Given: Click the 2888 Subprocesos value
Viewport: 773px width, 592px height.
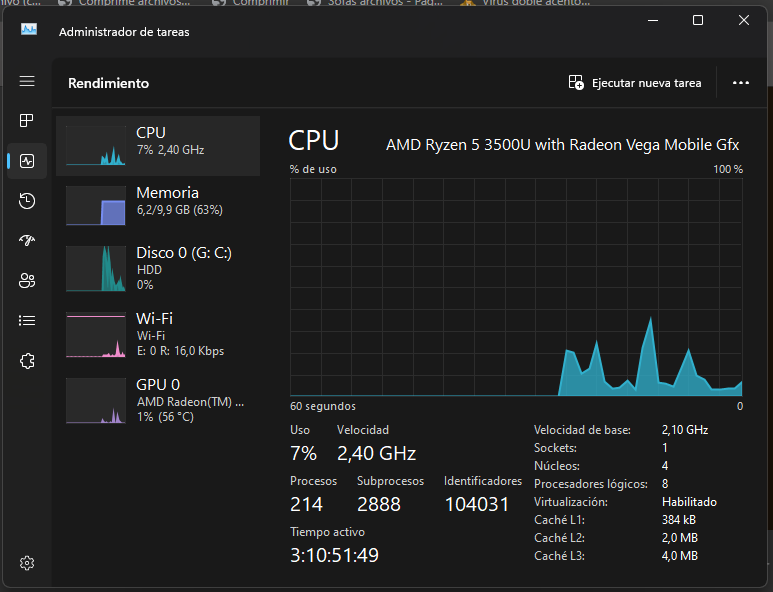Looking at the screenshot, I should click(x=379, y=504).
